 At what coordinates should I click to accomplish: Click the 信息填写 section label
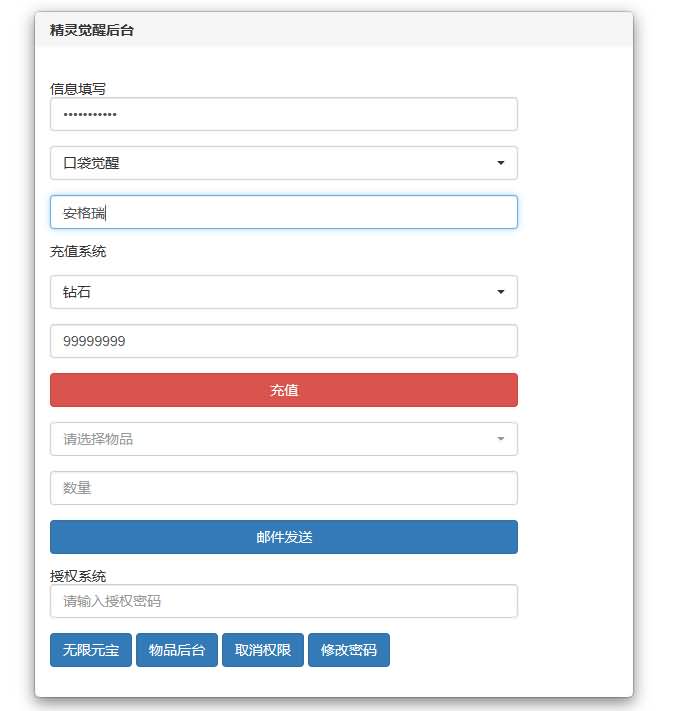(78, 88)
